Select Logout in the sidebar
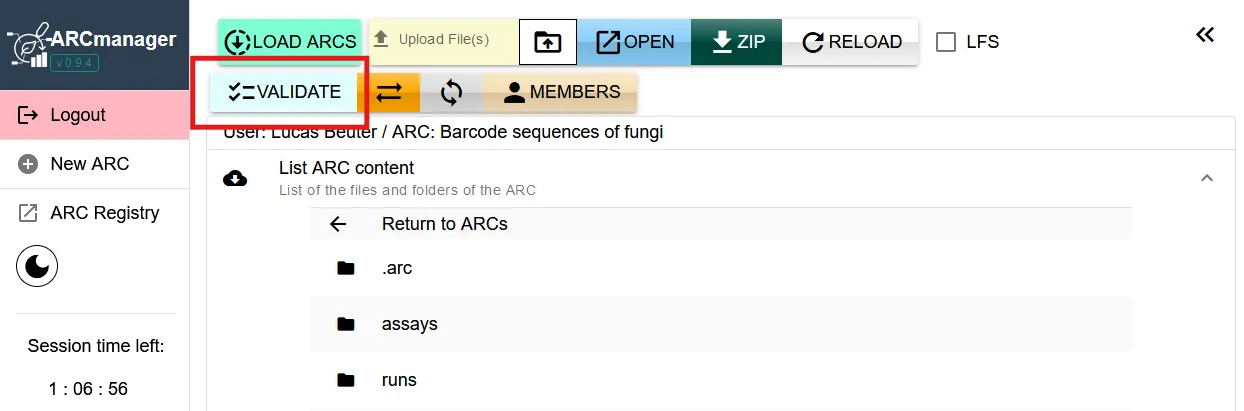The height and width of the screenshot is (411, 1244). (x=77, y=115)
